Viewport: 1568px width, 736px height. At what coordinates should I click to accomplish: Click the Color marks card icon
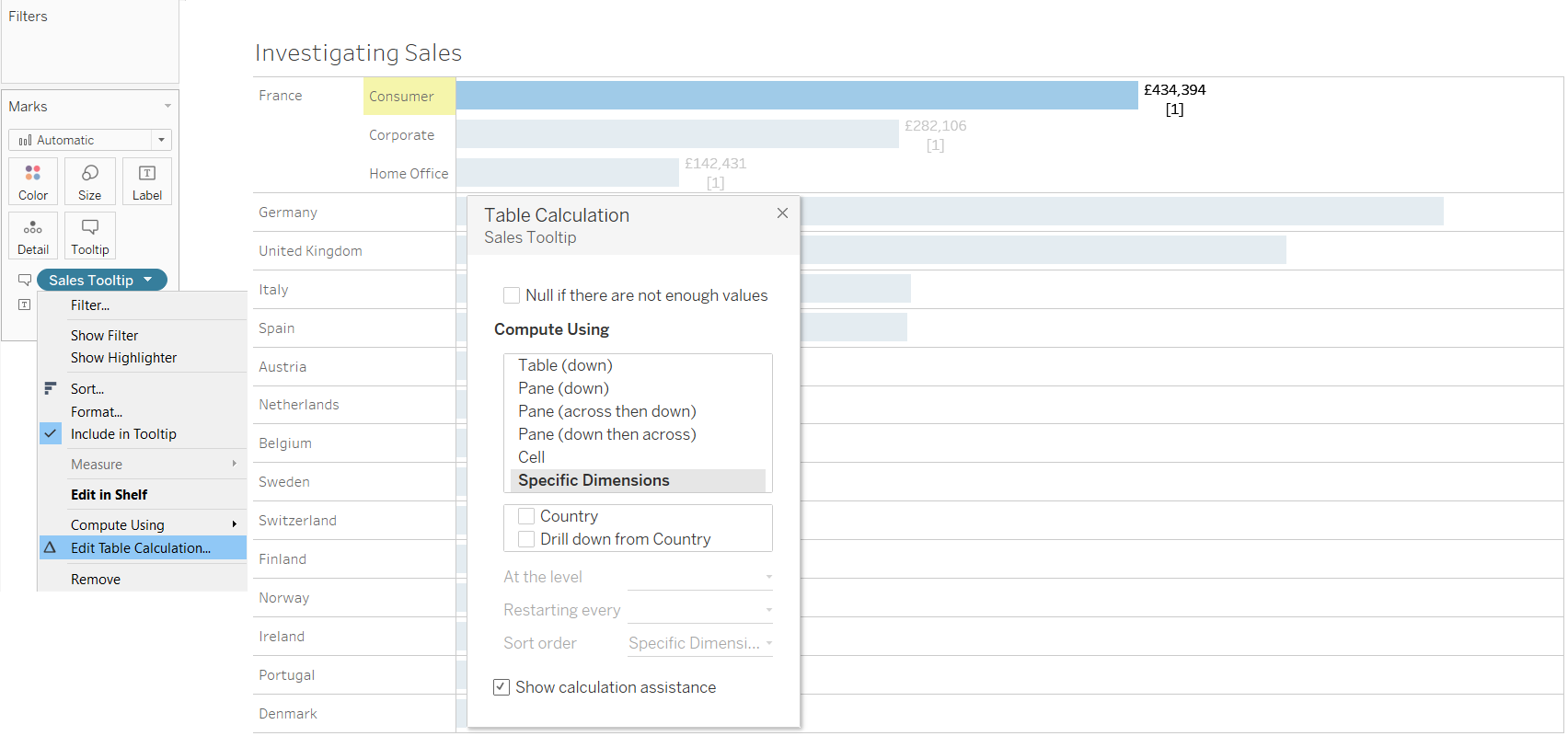click(33, 173)
